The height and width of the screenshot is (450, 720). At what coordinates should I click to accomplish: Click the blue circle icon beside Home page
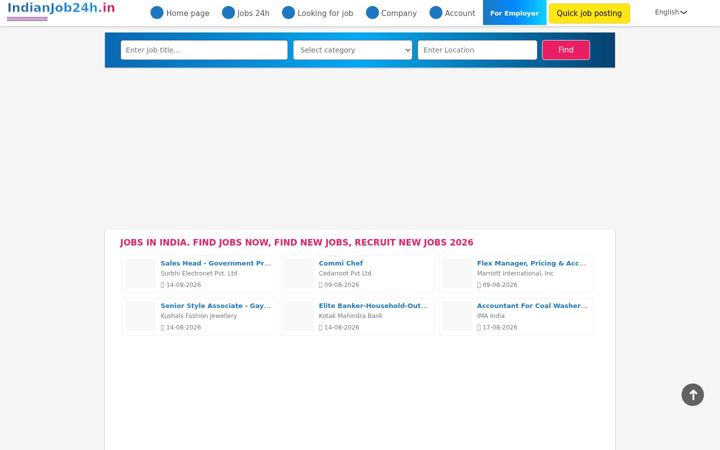tap(157, 13)
